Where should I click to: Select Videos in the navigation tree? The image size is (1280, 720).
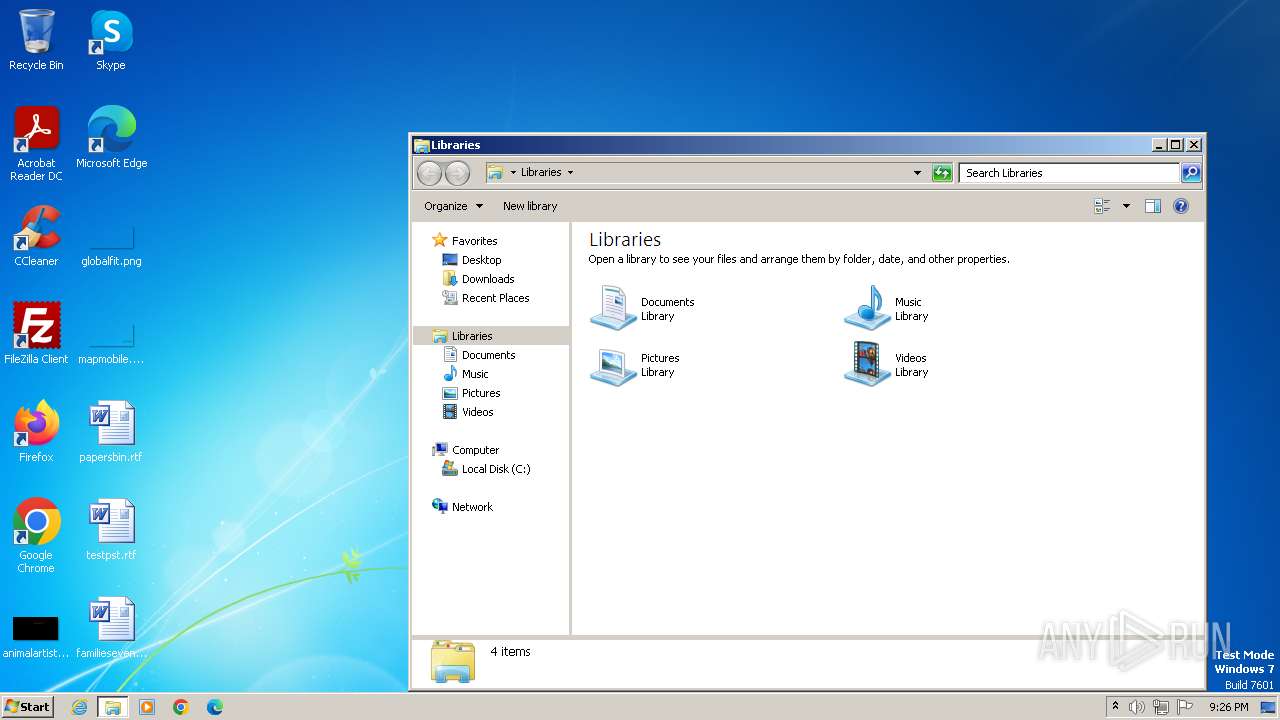tap(477, 412)
